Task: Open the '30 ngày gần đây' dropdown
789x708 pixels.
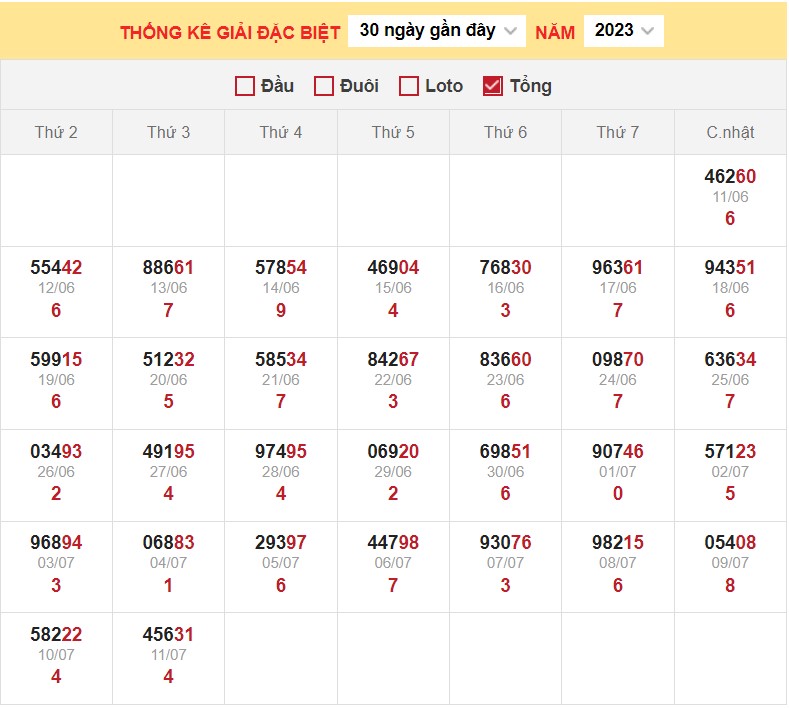Action: point(437,31)
